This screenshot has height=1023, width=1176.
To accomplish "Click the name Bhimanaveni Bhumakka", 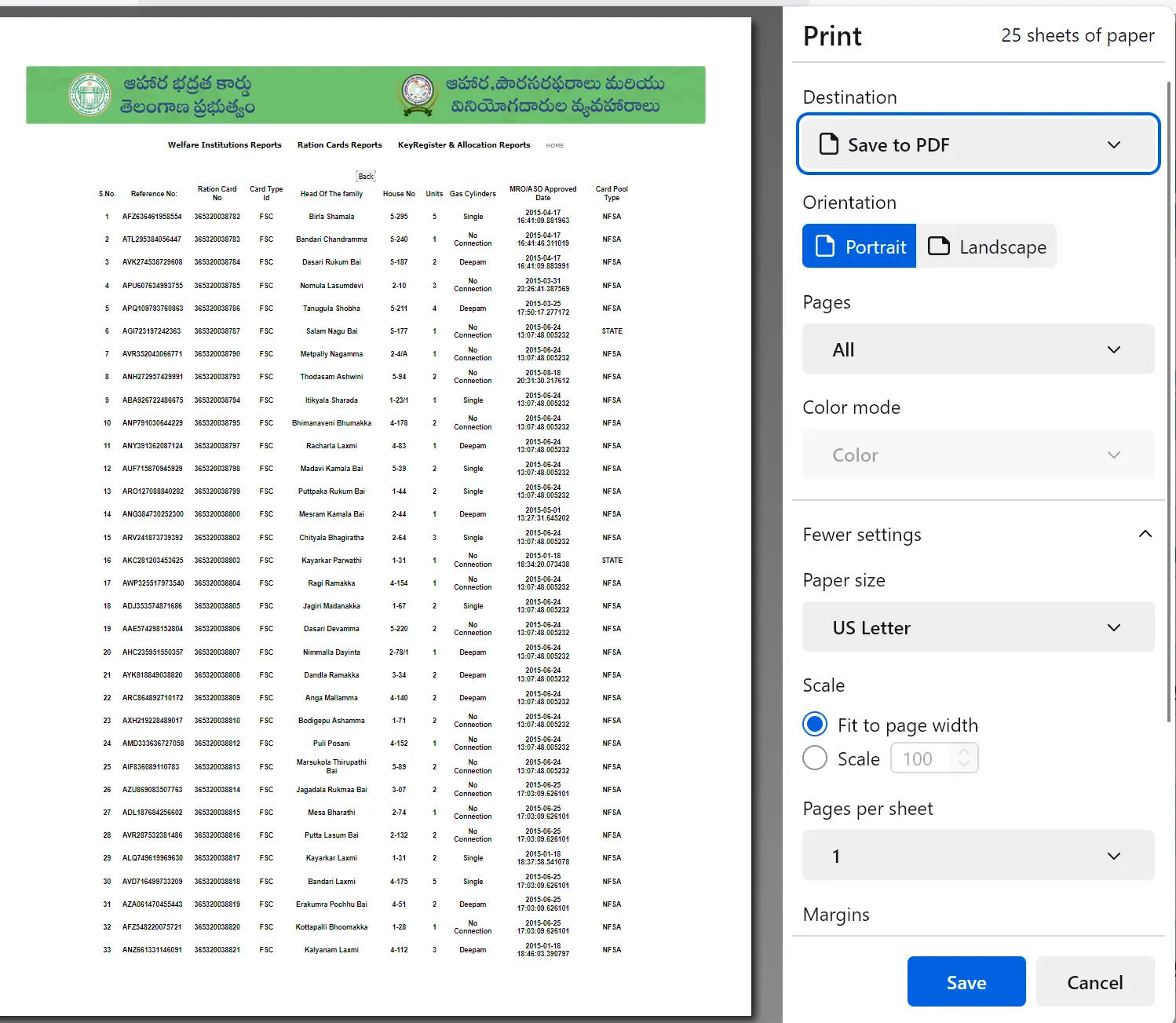I will 331,423.
